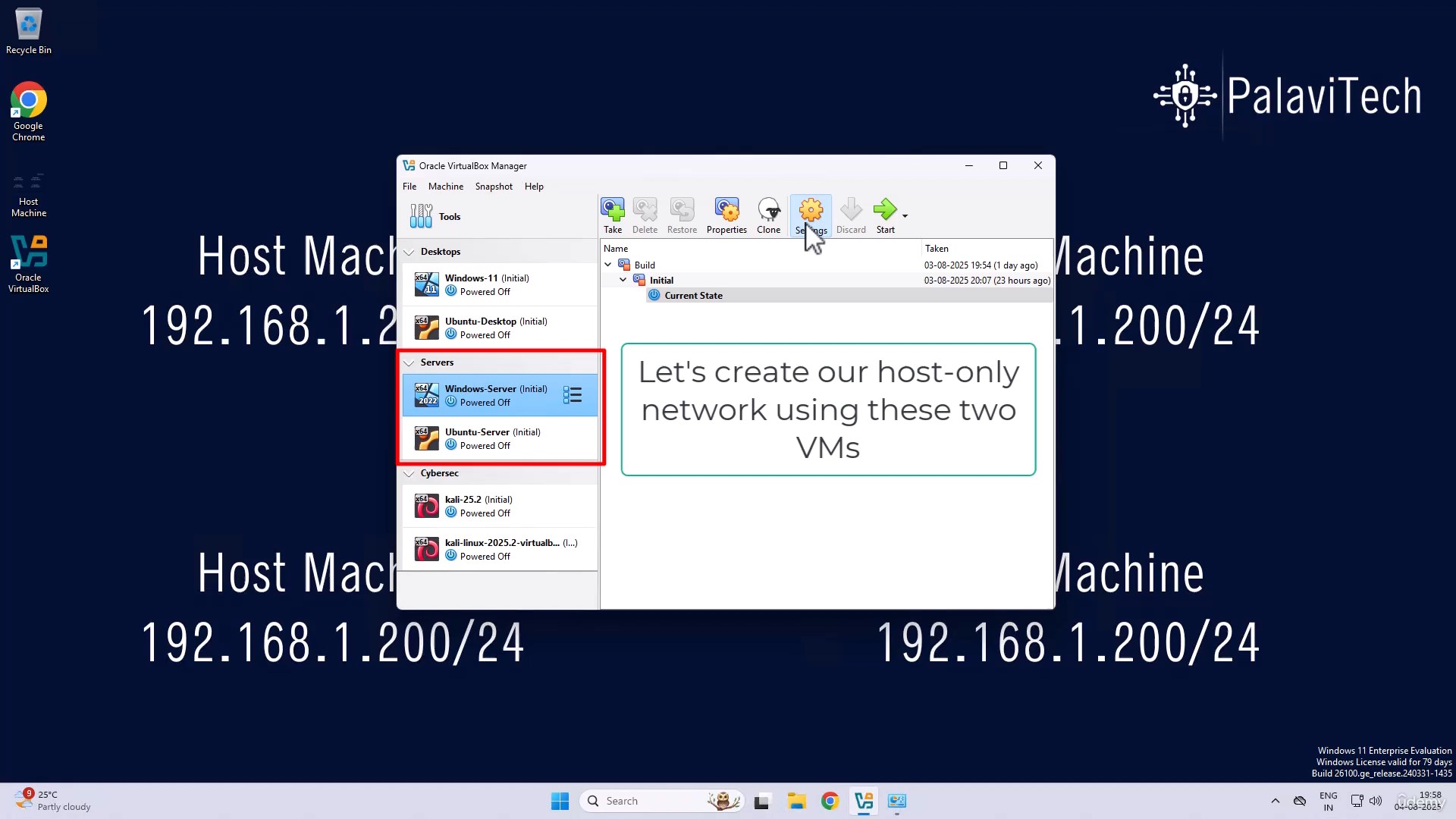Start the VM with green arrow

pyautogui.click(x=885, y=216)
